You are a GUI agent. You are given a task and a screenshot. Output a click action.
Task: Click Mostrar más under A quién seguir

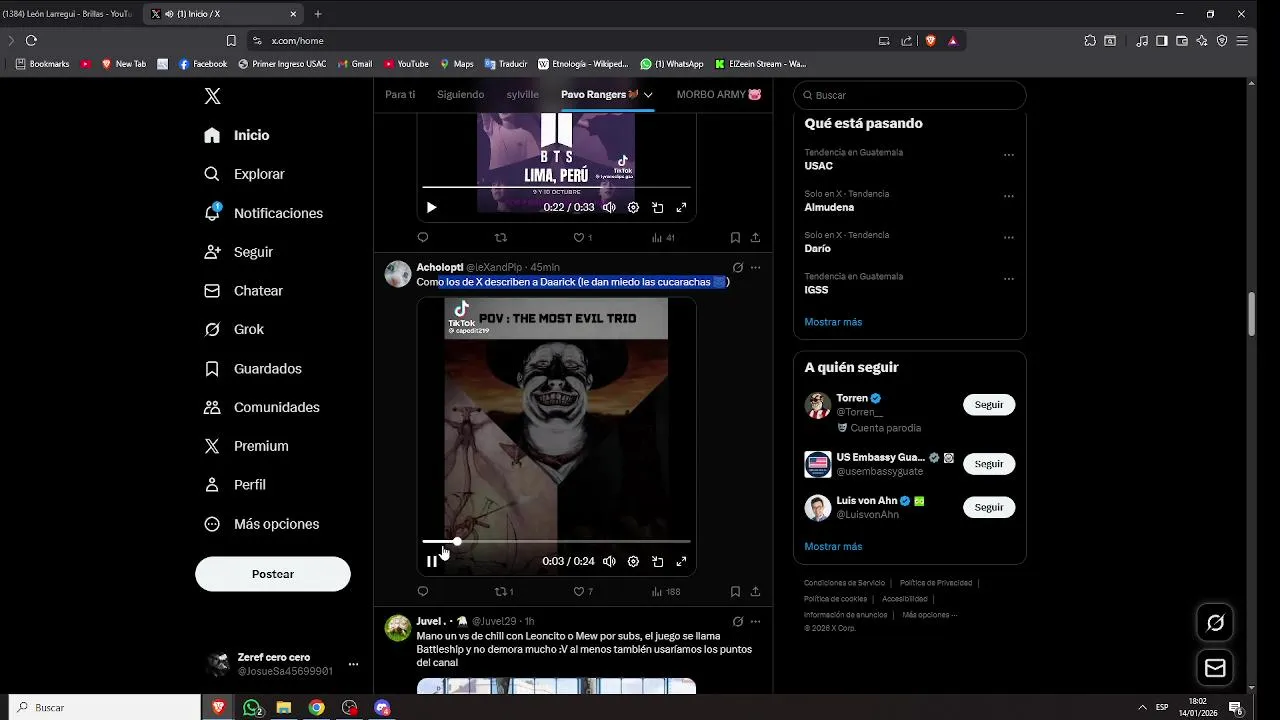click(833, 546)
